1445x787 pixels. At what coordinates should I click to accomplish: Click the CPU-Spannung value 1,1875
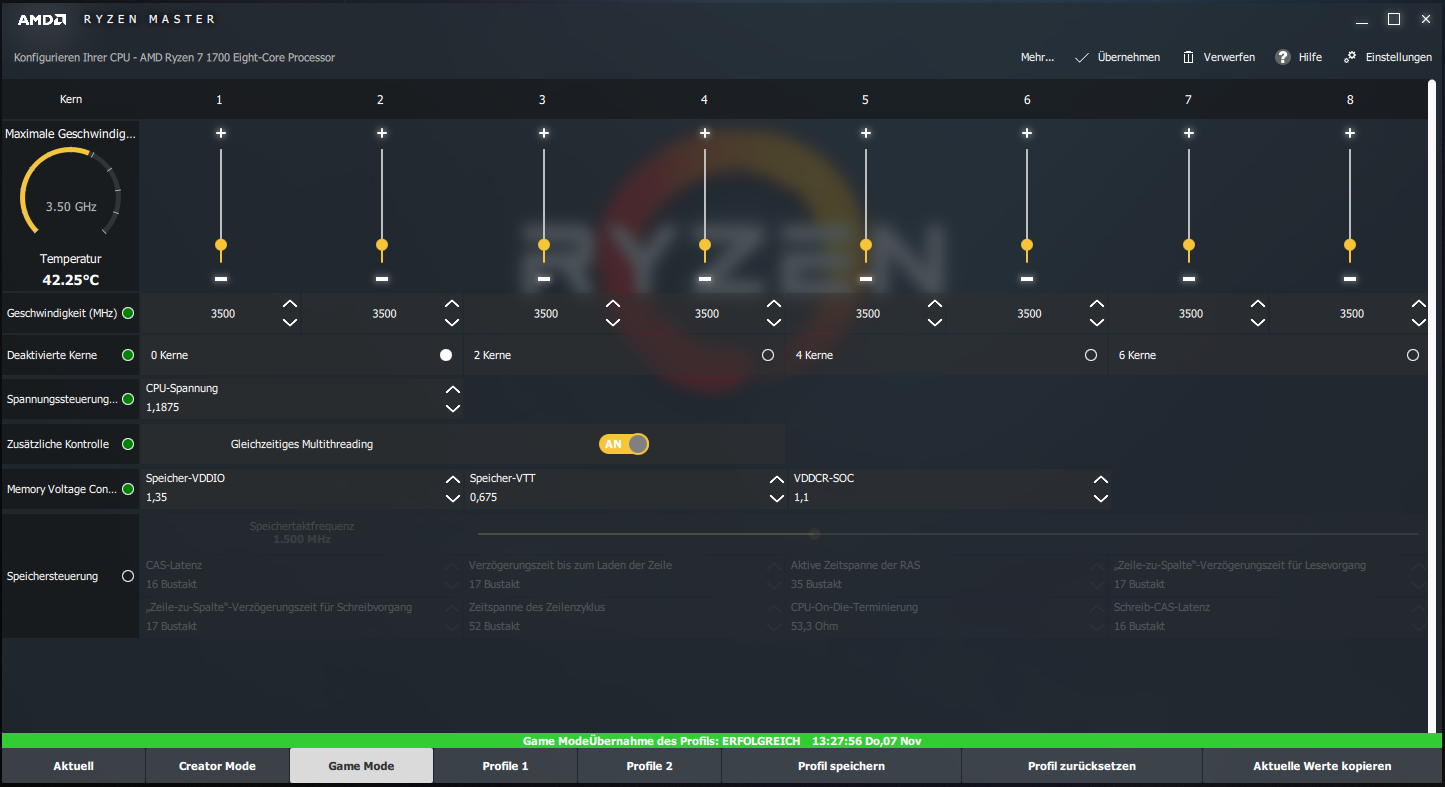(163, 408)
